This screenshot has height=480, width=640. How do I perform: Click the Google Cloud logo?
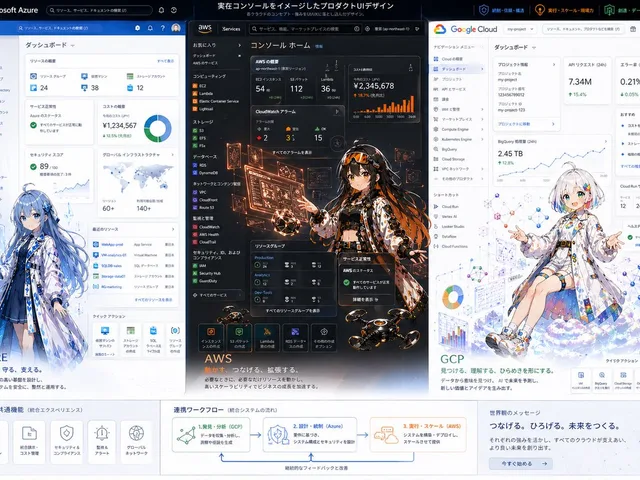coord(465,29)
